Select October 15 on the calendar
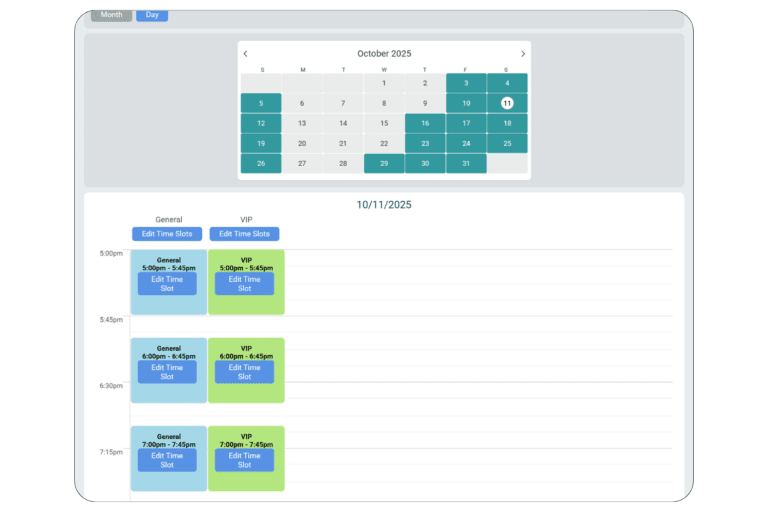 point(384,123)
